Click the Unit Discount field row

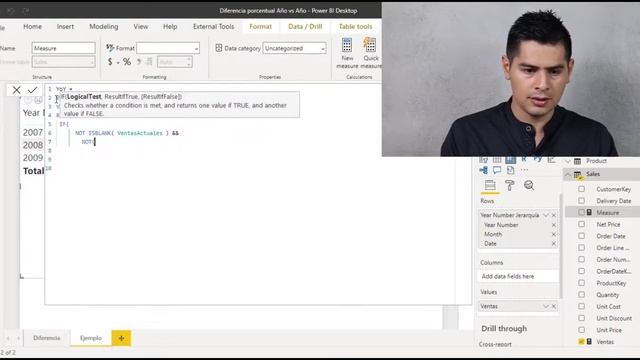602,318
